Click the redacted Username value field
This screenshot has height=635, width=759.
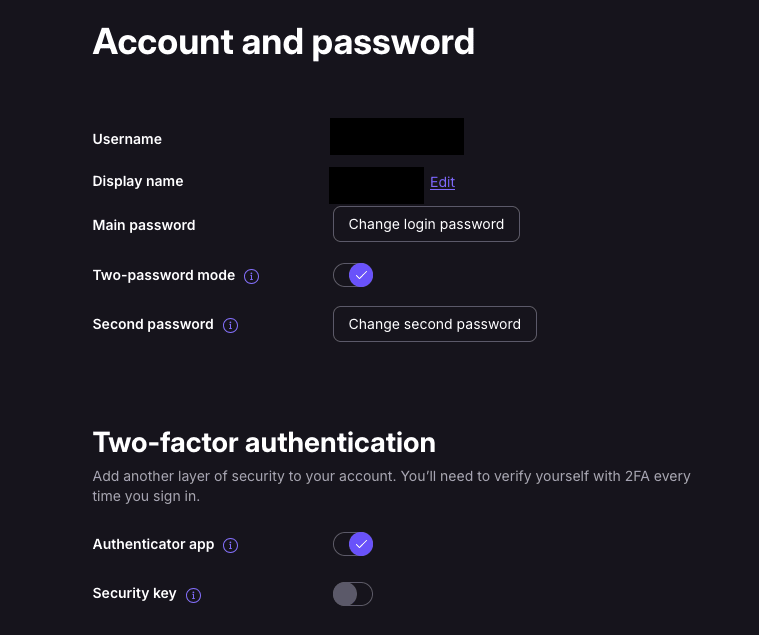tap(397, 137)
